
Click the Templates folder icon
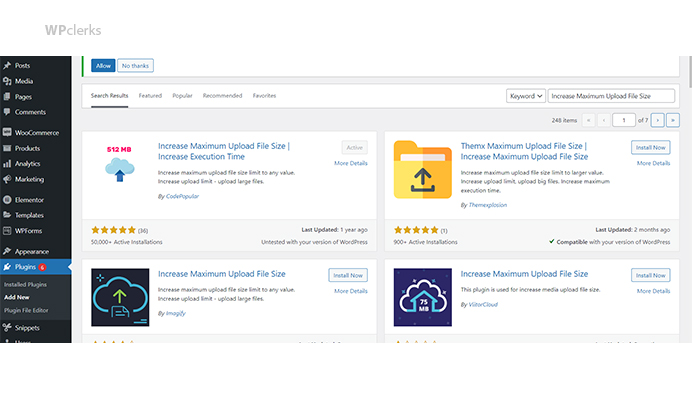pos(7,215)
